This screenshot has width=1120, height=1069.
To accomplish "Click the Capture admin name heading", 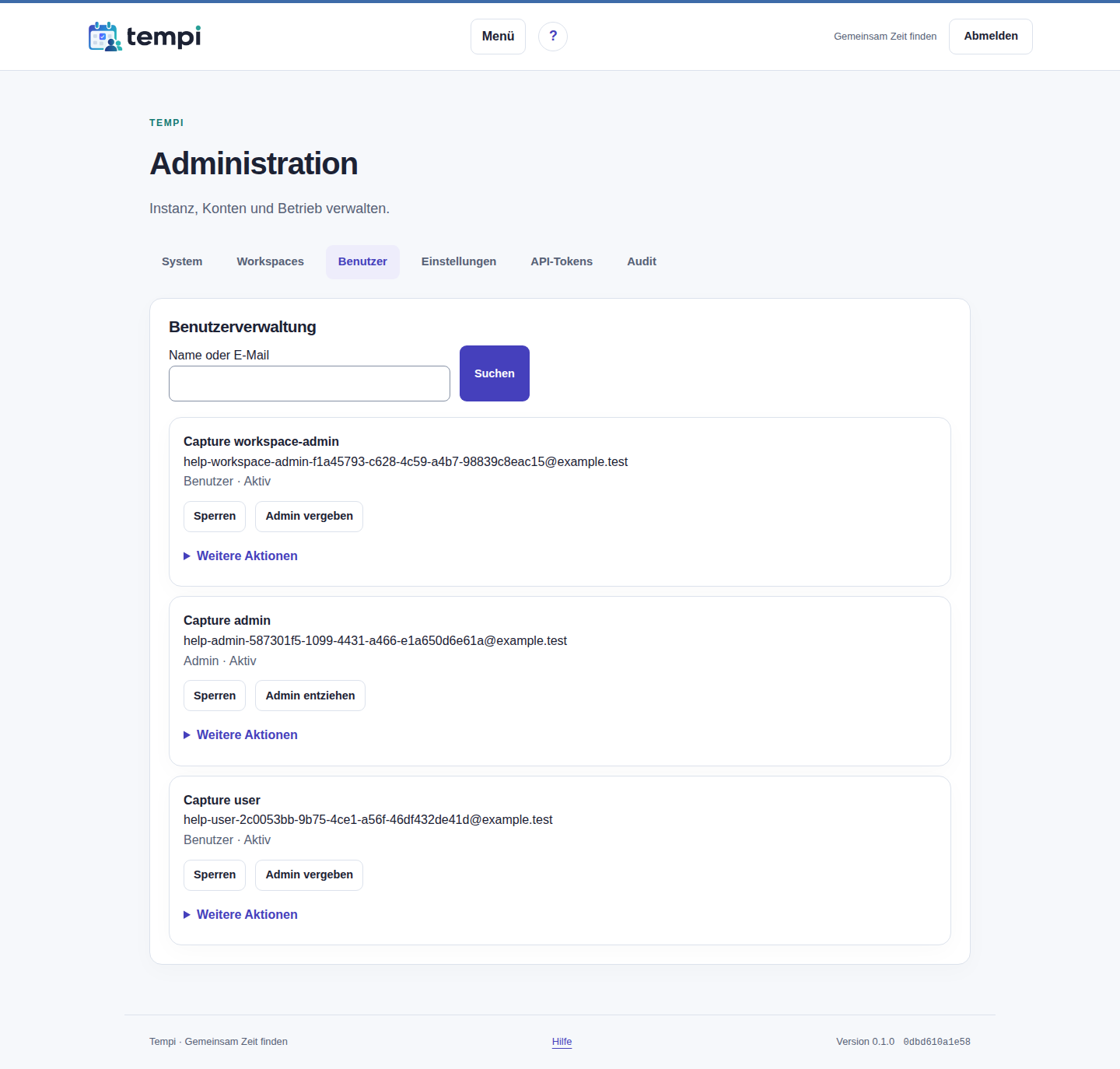I will tap(227, 620).
